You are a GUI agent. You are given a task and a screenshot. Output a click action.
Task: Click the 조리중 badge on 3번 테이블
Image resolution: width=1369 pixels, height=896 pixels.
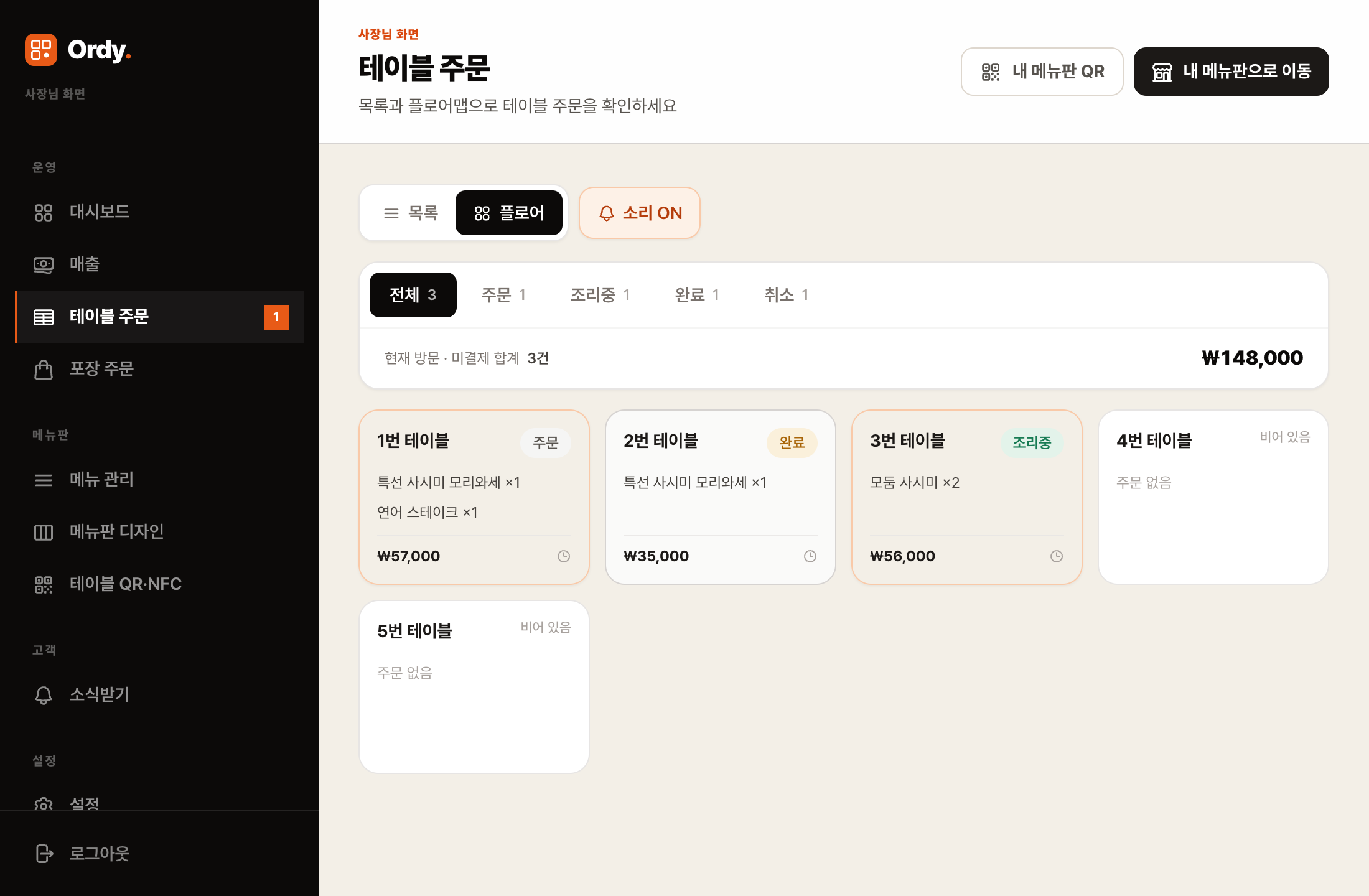pos(1032,443)
